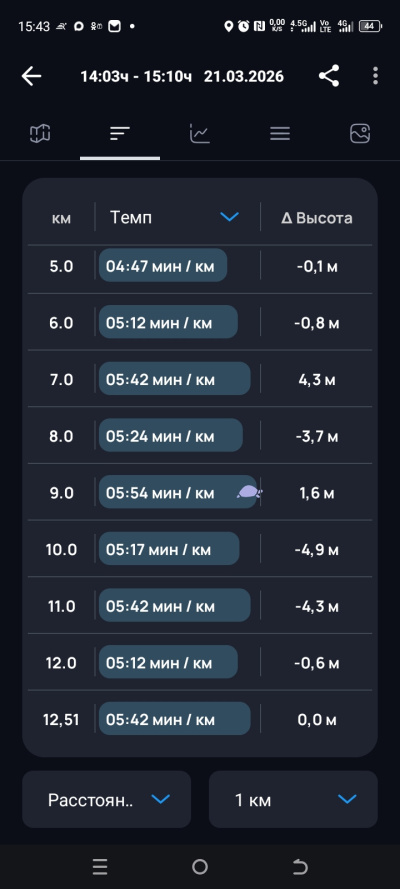The width and height of the screenshot is (400, 889).
Task: Open the photos gallery tab icon
Action: (x=360, y=134)
